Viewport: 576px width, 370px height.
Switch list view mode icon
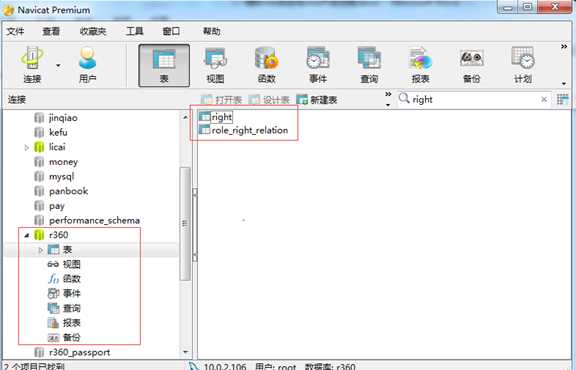(562, 99)
